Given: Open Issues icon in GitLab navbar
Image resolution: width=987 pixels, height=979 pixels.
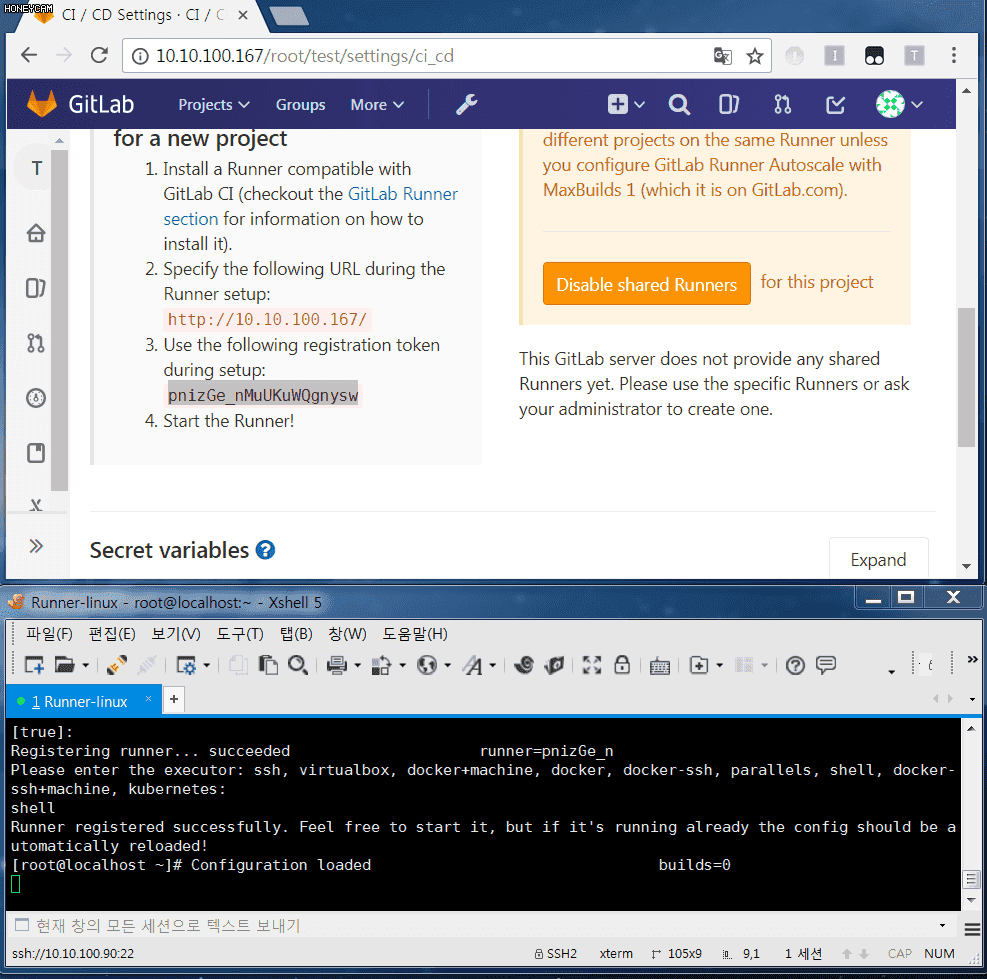Looking at the screenshot, I should tap(728, 105).
